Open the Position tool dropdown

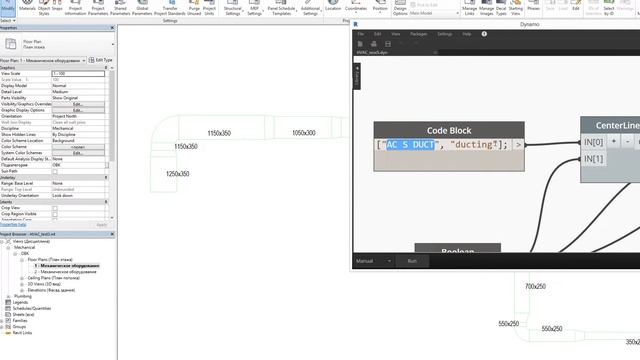380,7
